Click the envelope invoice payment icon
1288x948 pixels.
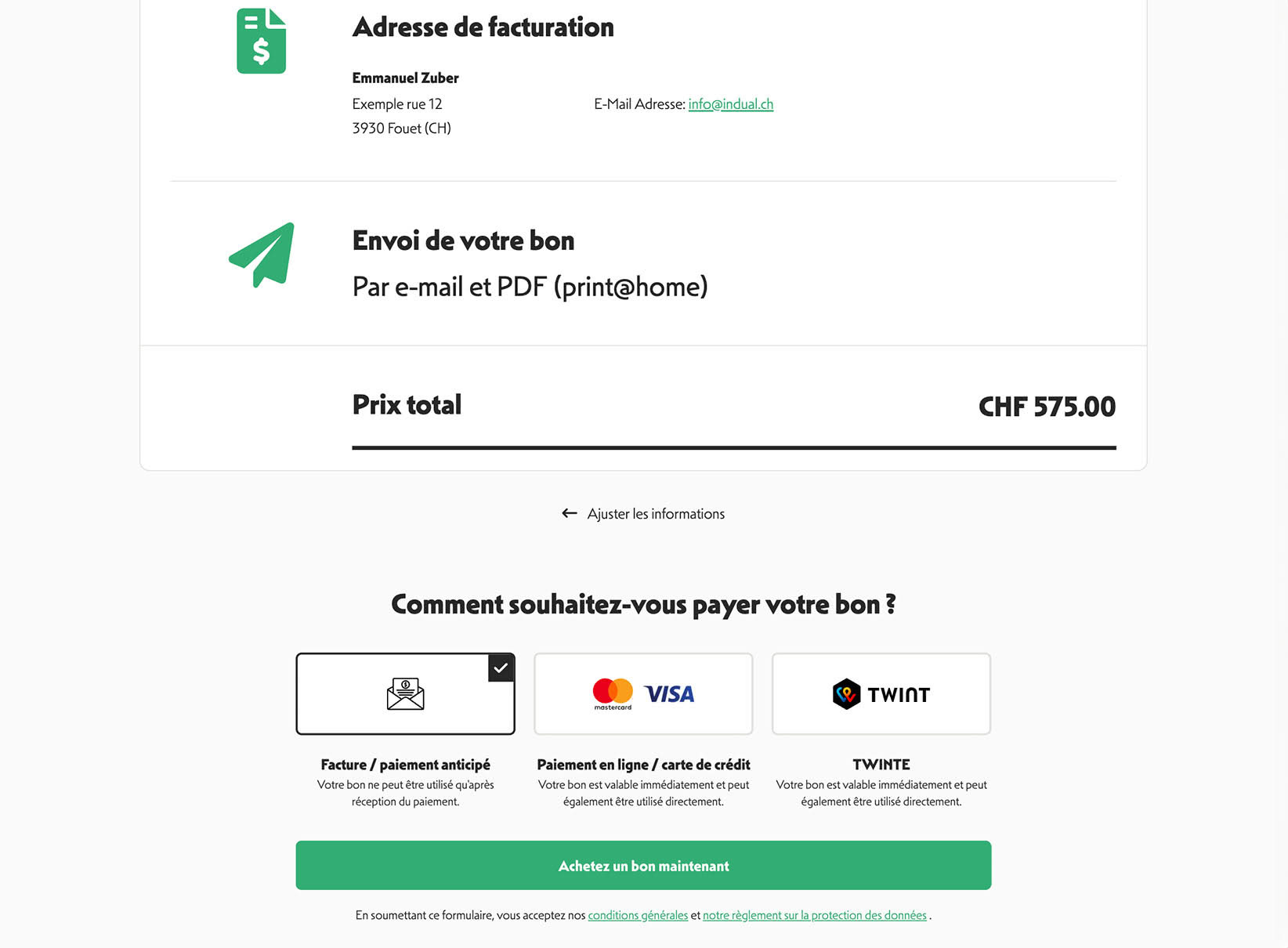405,694
